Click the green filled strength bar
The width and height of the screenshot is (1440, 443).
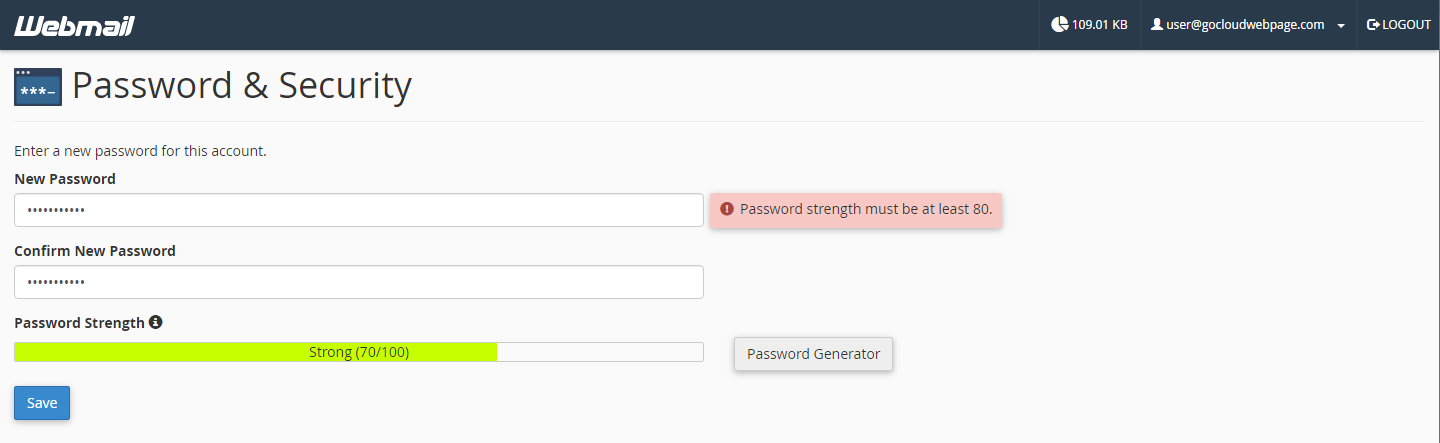pyautogui.click(x=255, y=352)
